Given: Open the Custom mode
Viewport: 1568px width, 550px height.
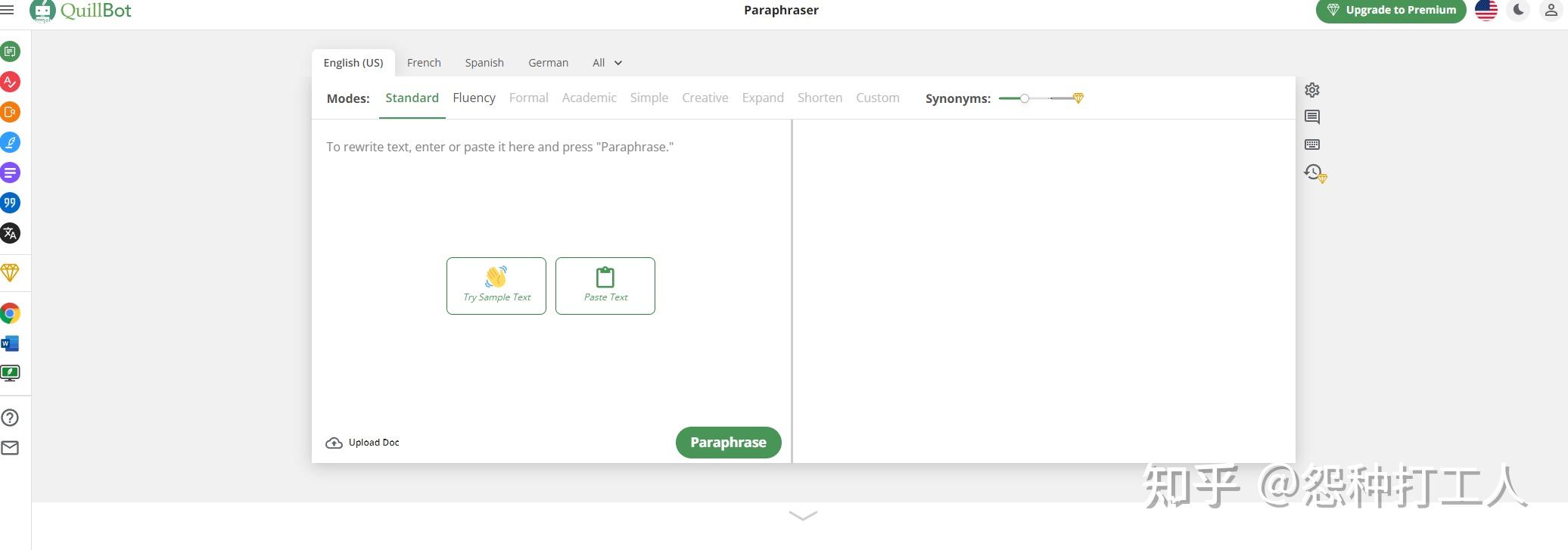Looking at the screenshot, I should coord(878,98).
